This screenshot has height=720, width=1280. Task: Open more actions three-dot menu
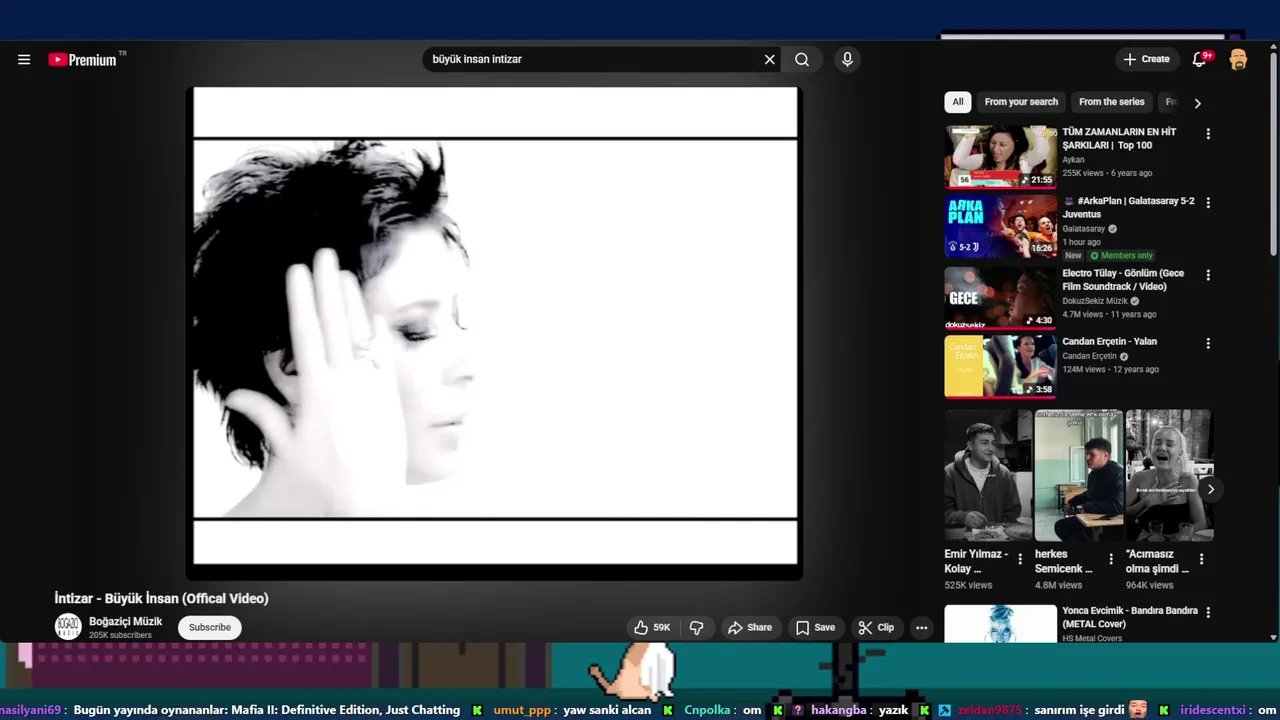922,628
